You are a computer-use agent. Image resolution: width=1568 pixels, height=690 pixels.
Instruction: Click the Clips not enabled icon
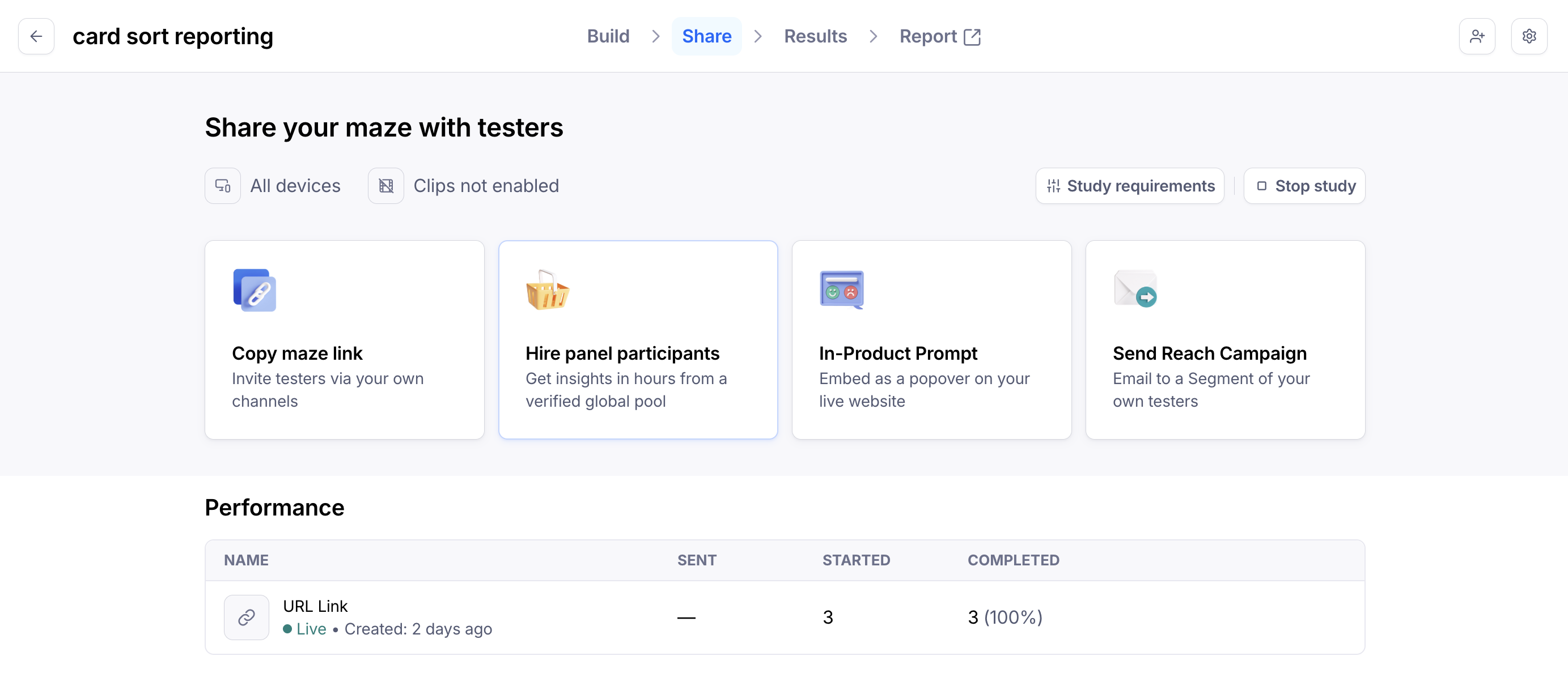(385, 186)
